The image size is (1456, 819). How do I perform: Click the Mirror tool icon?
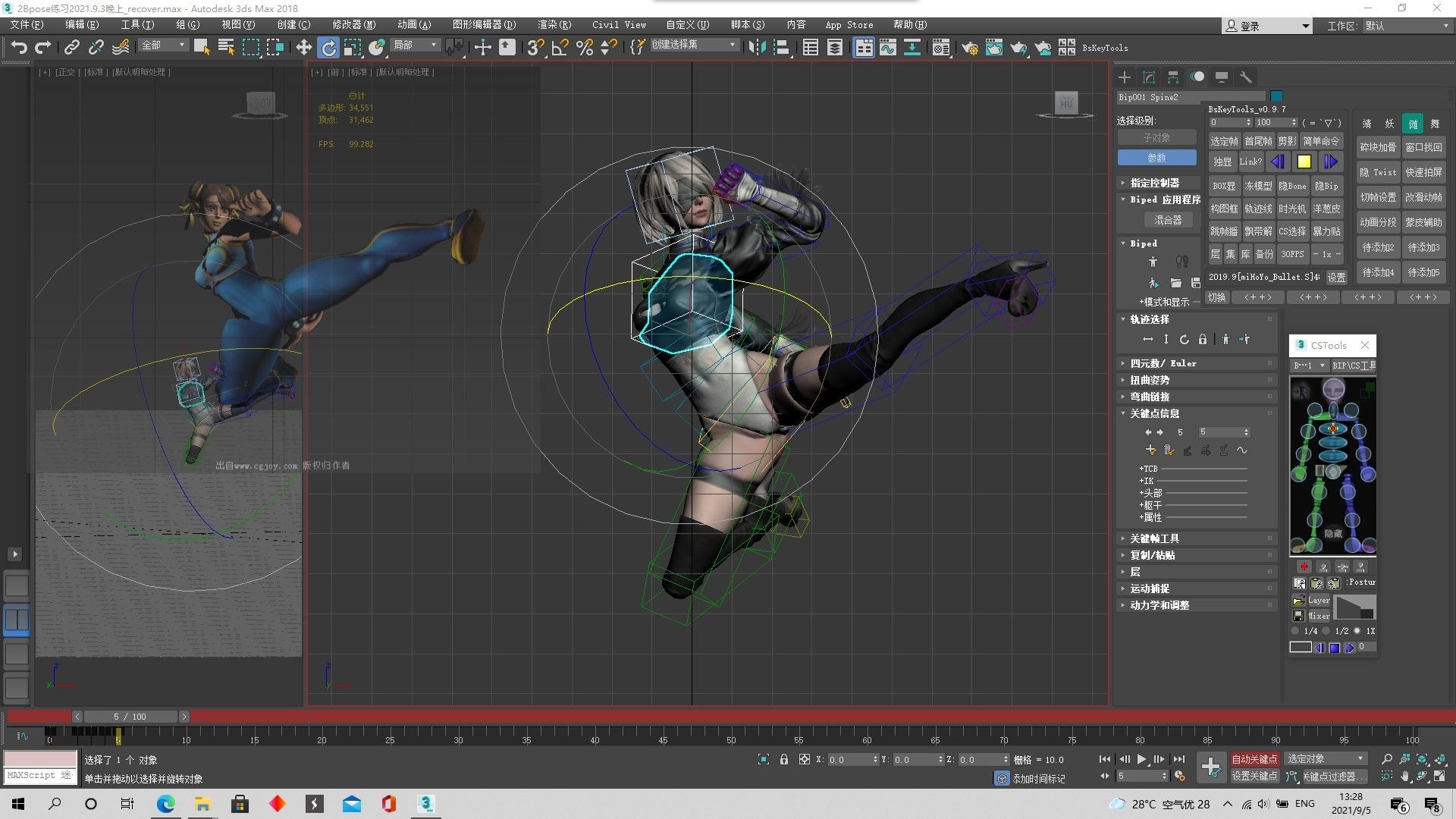[x=757, y=47]
